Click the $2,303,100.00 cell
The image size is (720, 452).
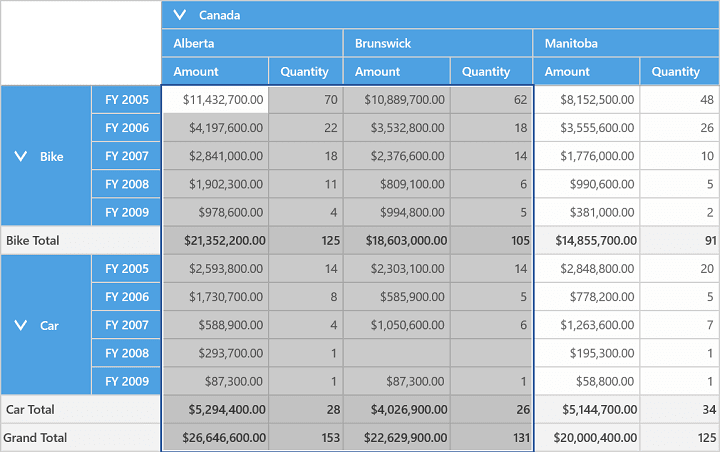tap(397, 269)
